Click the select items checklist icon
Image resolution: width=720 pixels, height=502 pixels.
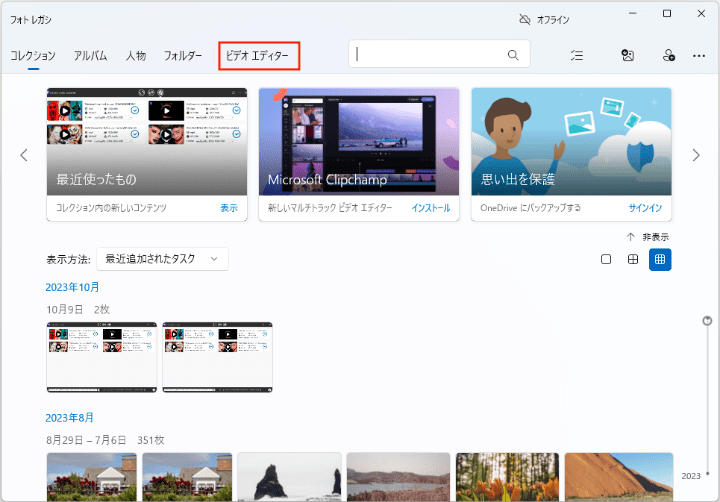click(577, 56)
